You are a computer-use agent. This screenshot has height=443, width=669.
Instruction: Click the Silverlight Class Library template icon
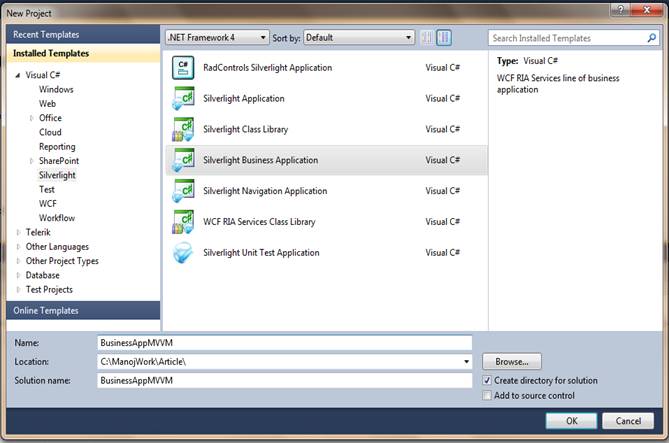click(183, 129)
